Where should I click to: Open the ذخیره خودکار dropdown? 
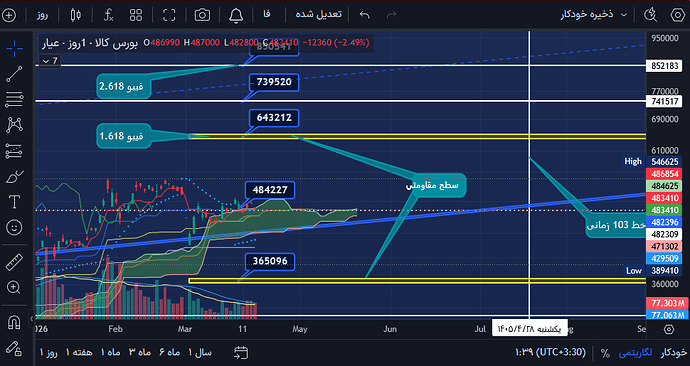tap(593, 15)
